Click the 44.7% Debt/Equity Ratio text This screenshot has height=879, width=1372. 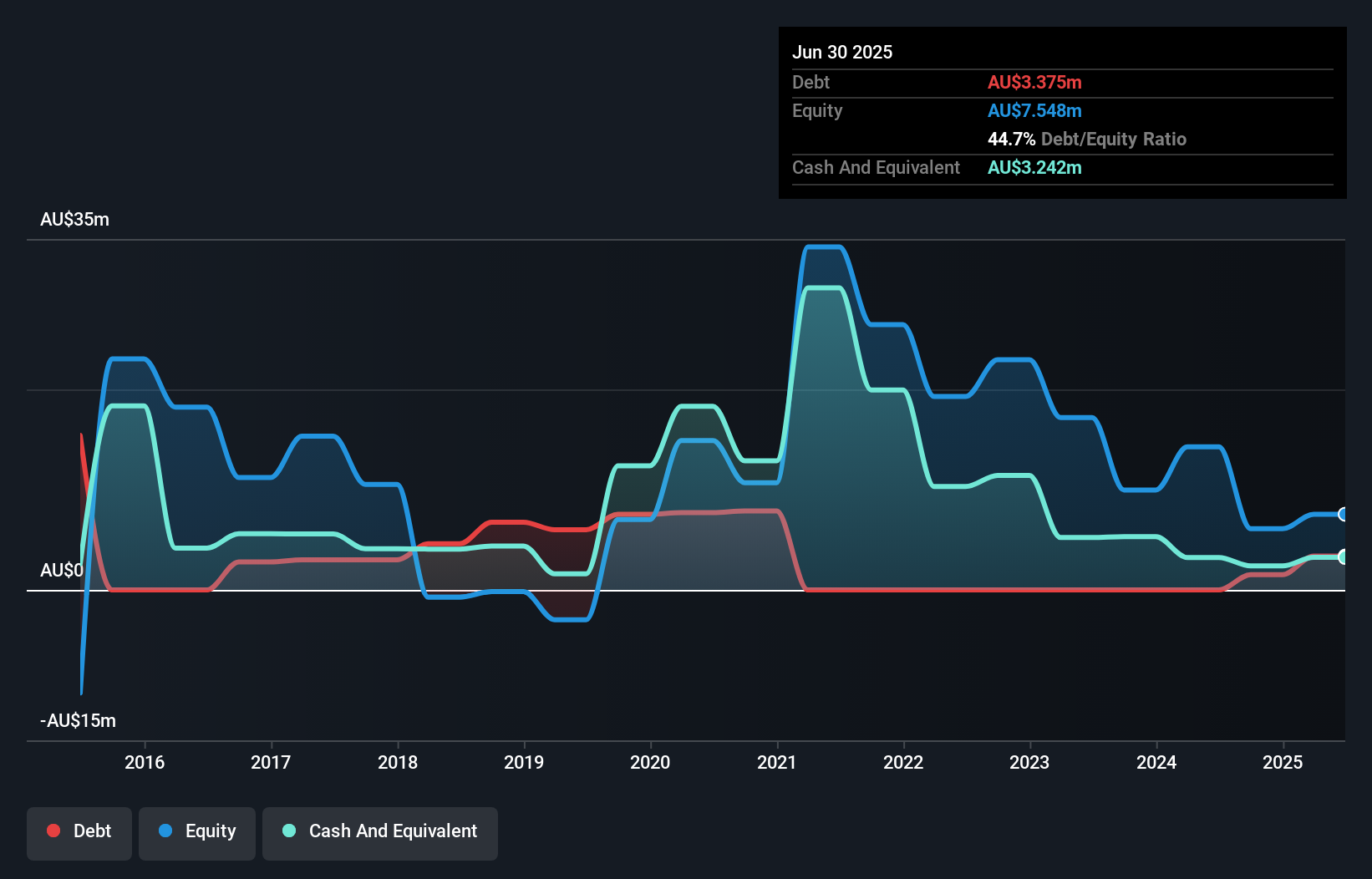coord(1087,139)
